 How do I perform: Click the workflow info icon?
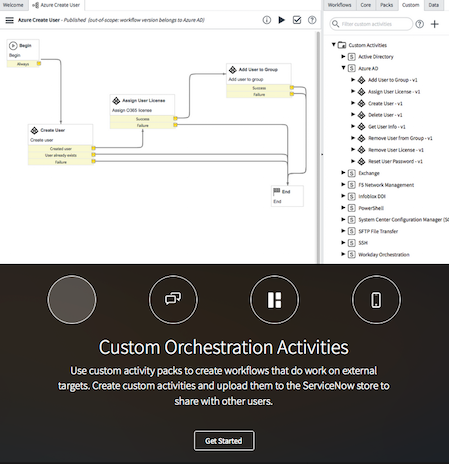(x=267, y=20)
